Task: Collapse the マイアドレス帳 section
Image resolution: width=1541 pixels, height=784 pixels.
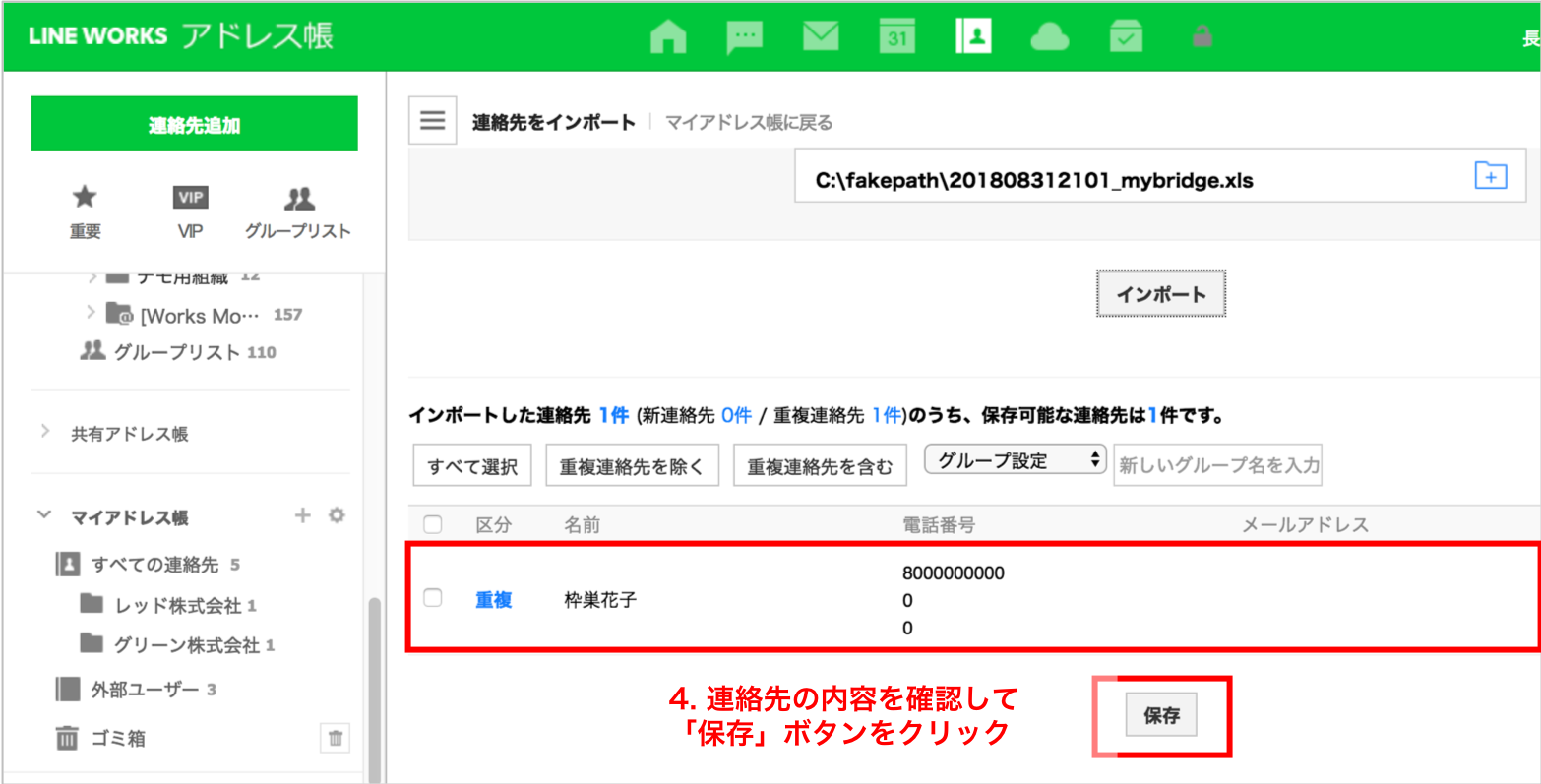Action: point(44,515)
